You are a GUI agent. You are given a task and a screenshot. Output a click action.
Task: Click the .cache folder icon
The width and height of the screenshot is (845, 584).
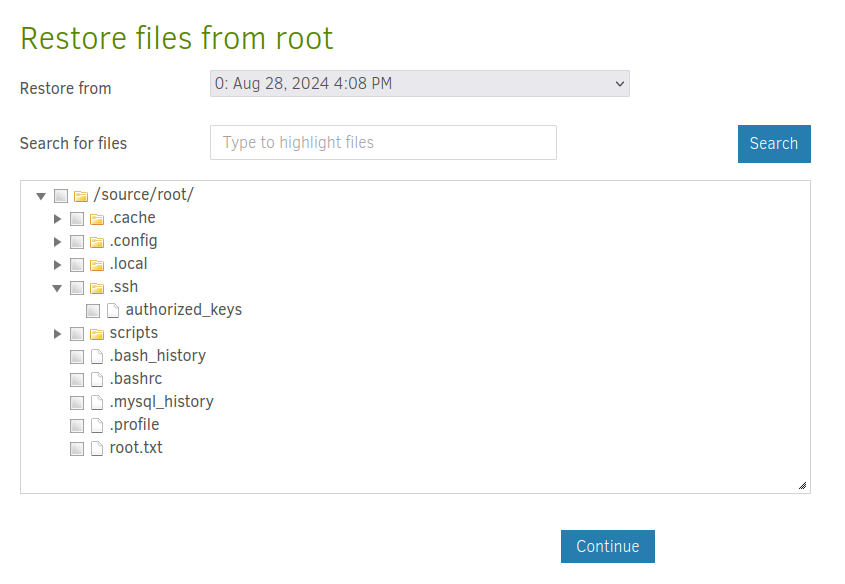[x=97, y=219]
